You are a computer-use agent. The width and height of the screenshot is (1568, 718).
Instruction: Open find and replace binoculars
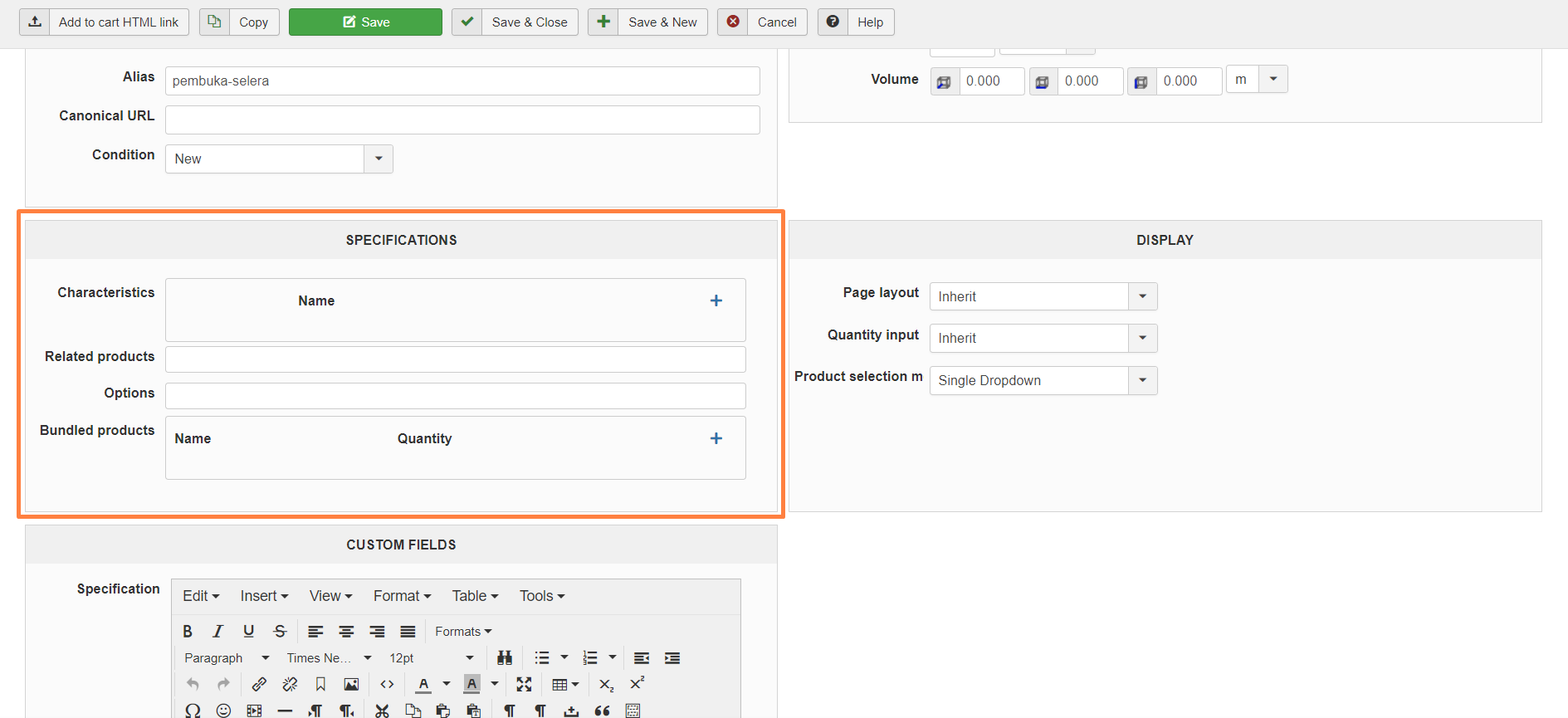coord(504,658)
